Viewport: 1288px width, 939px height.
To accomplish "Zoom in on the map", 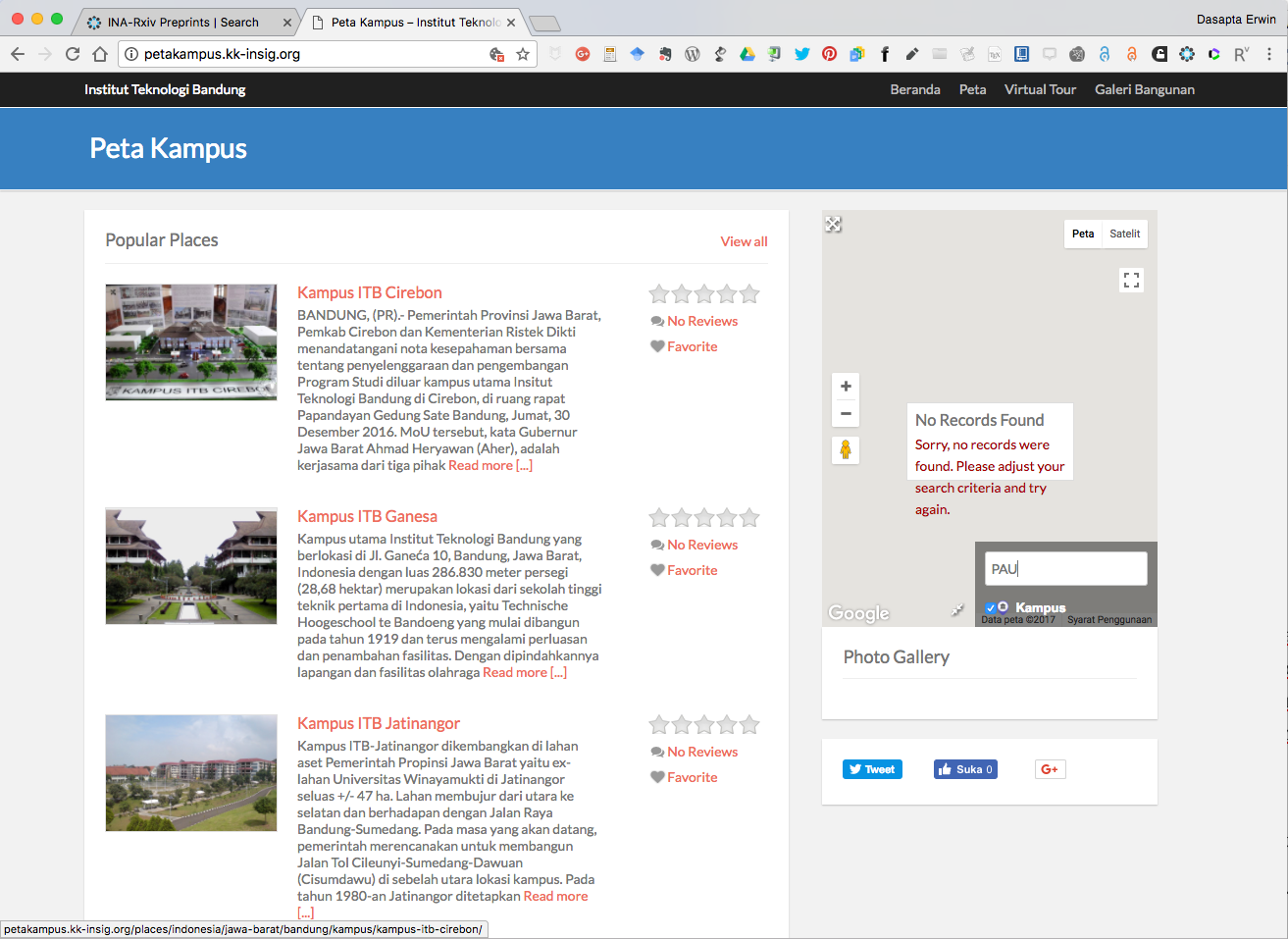I will click(846, 387).
